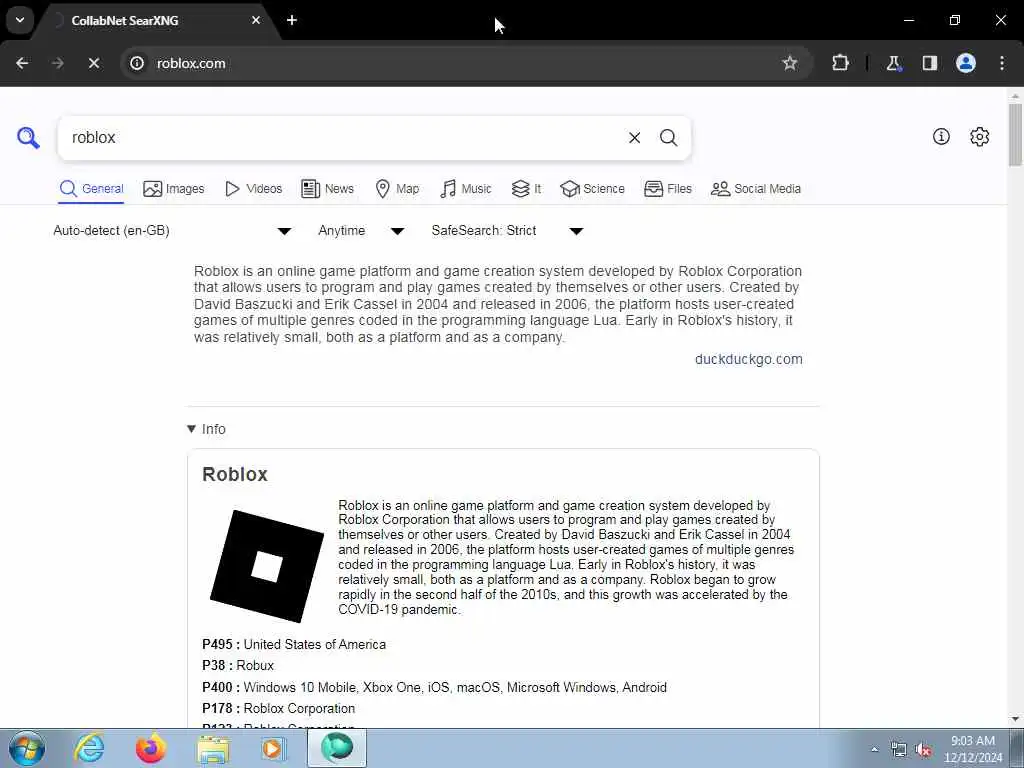1024x768 pixels.
Task: Switch to Music results tab
Action: (466, 189)
